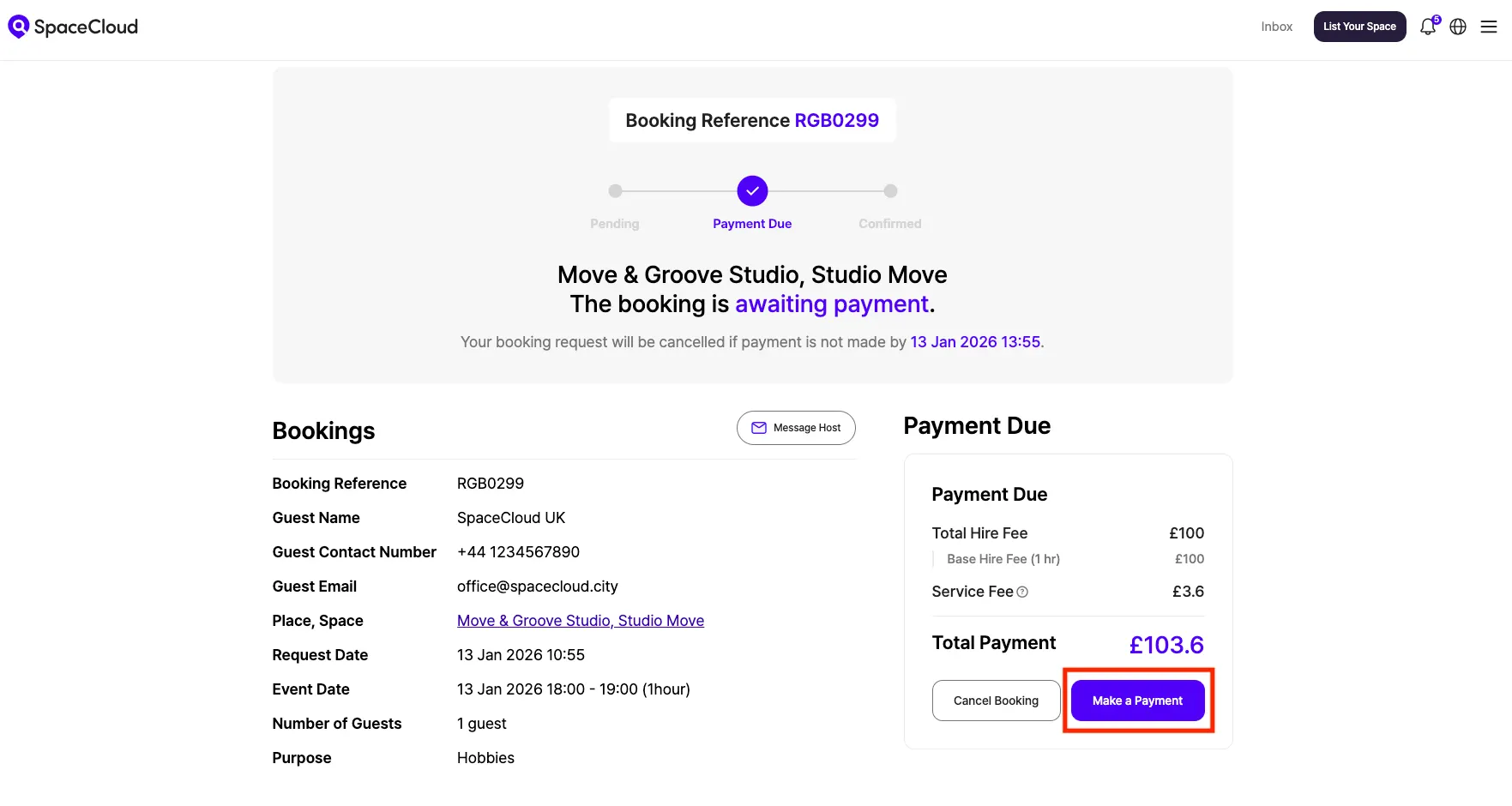The height and width of the screenshot is (806, 1512).
Task: Click the Hobbies purpose value
Action: point(485,758)
